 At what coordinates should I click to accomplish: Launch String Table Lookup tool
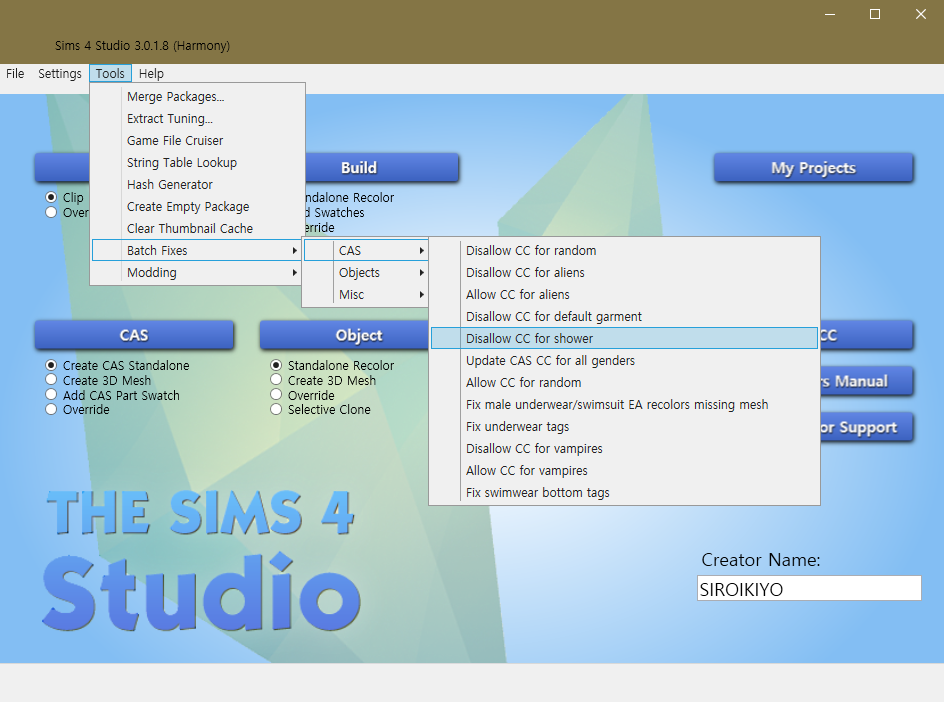point(197,163)
